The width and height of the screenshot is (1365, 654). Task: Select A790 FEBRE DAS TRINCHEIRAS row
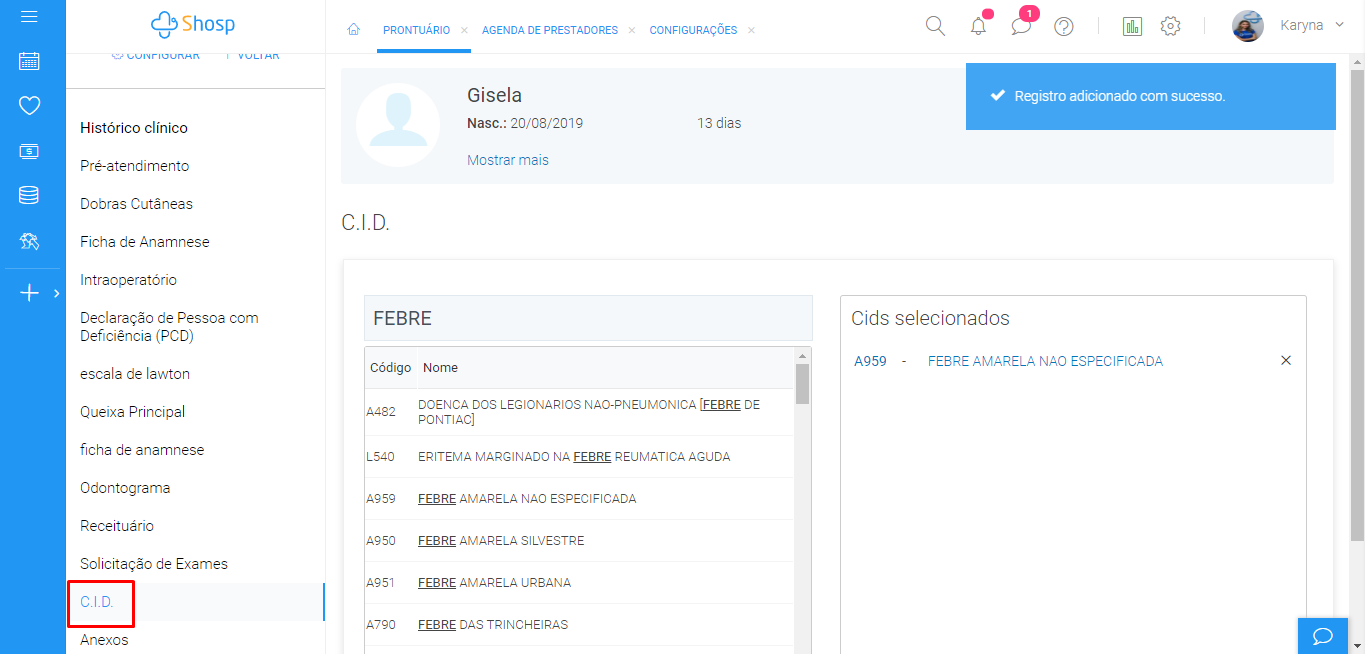pyautogui.click(x=579, y=625)
